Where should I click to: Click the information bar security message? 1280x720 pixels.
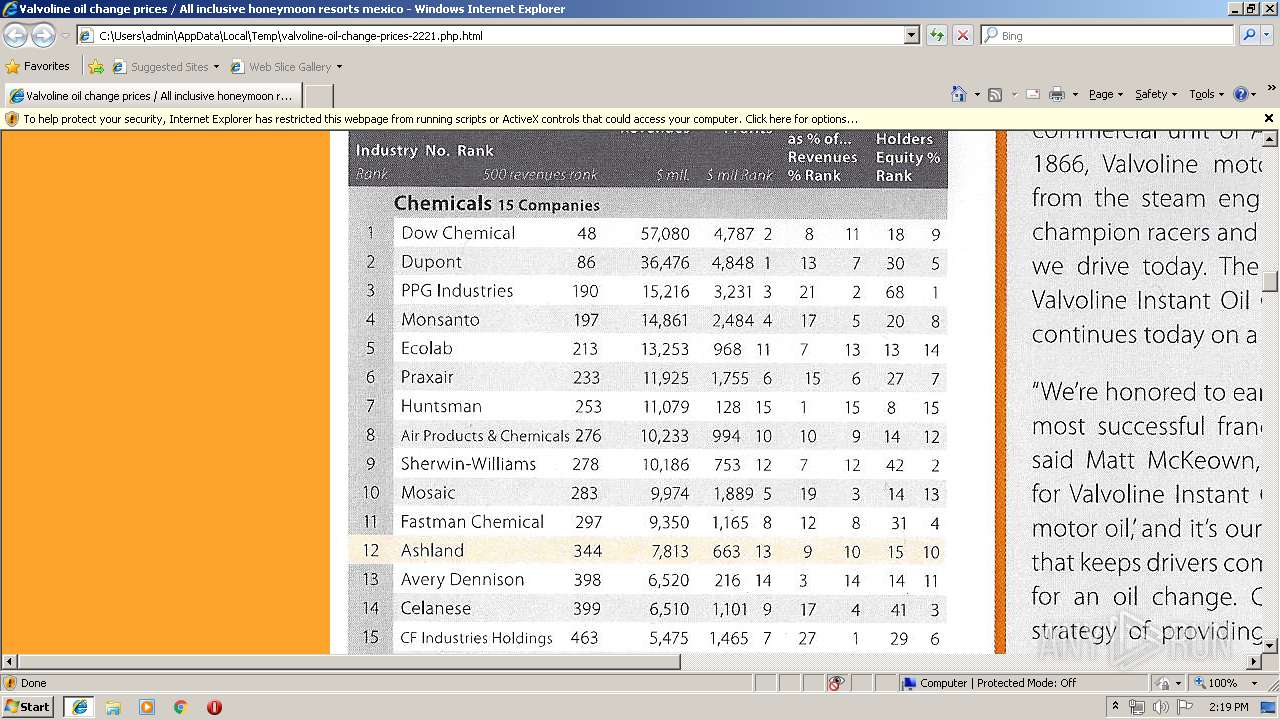point(440,118)
